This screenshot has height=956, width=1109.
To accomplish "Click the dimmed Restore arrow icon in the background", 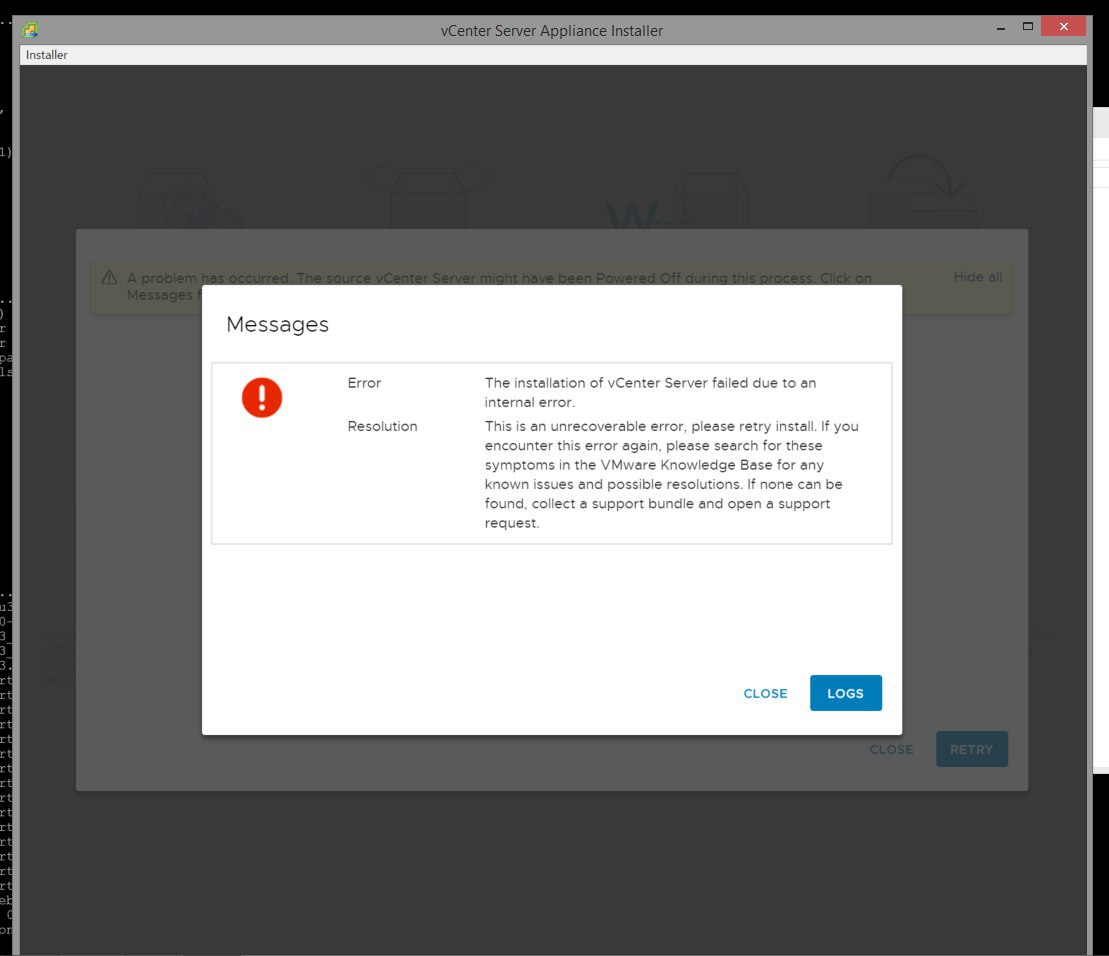I will (x=923, y=192).
